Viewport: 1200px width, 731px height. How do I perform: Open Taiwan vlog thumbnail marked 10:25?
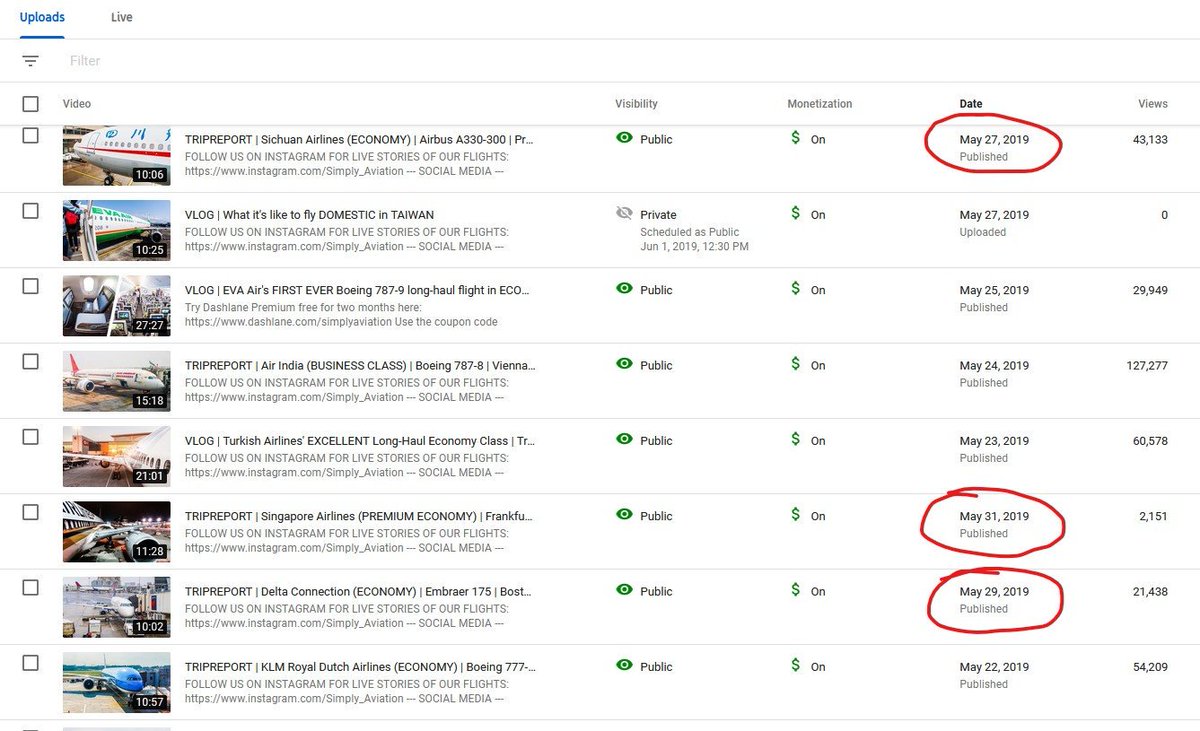116,230
